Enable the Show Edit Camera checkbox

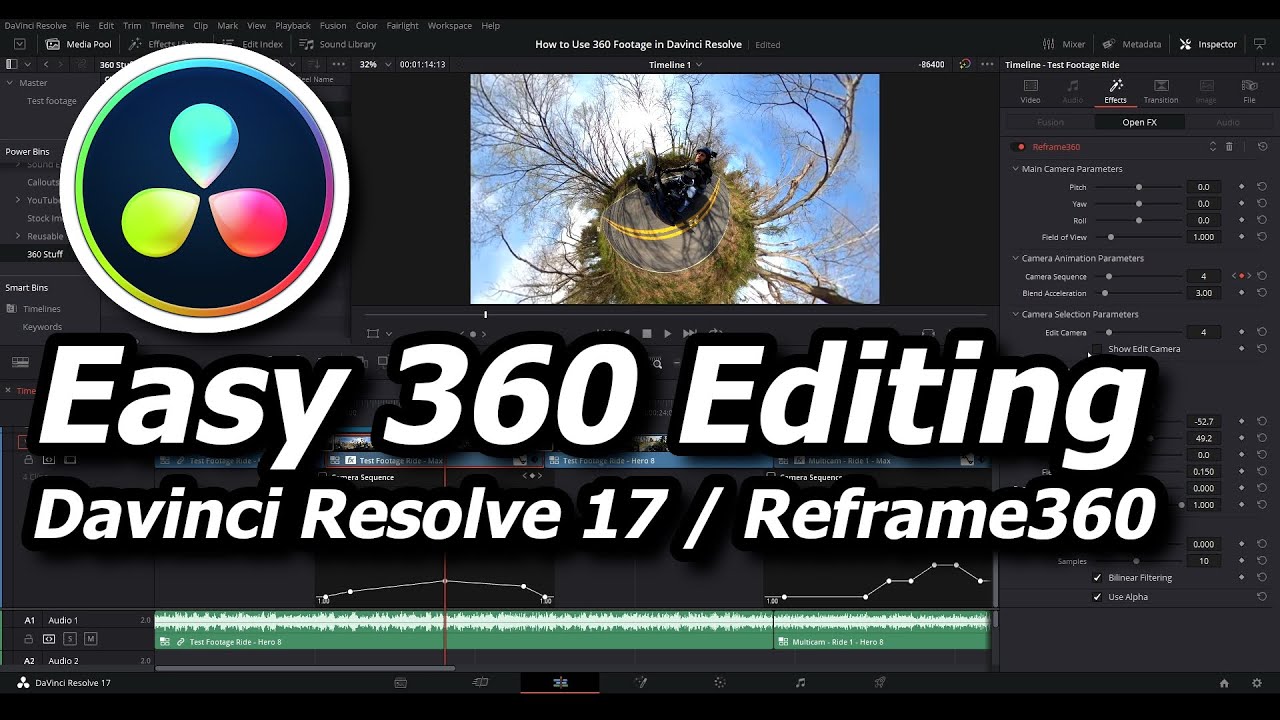(1097, 349)
